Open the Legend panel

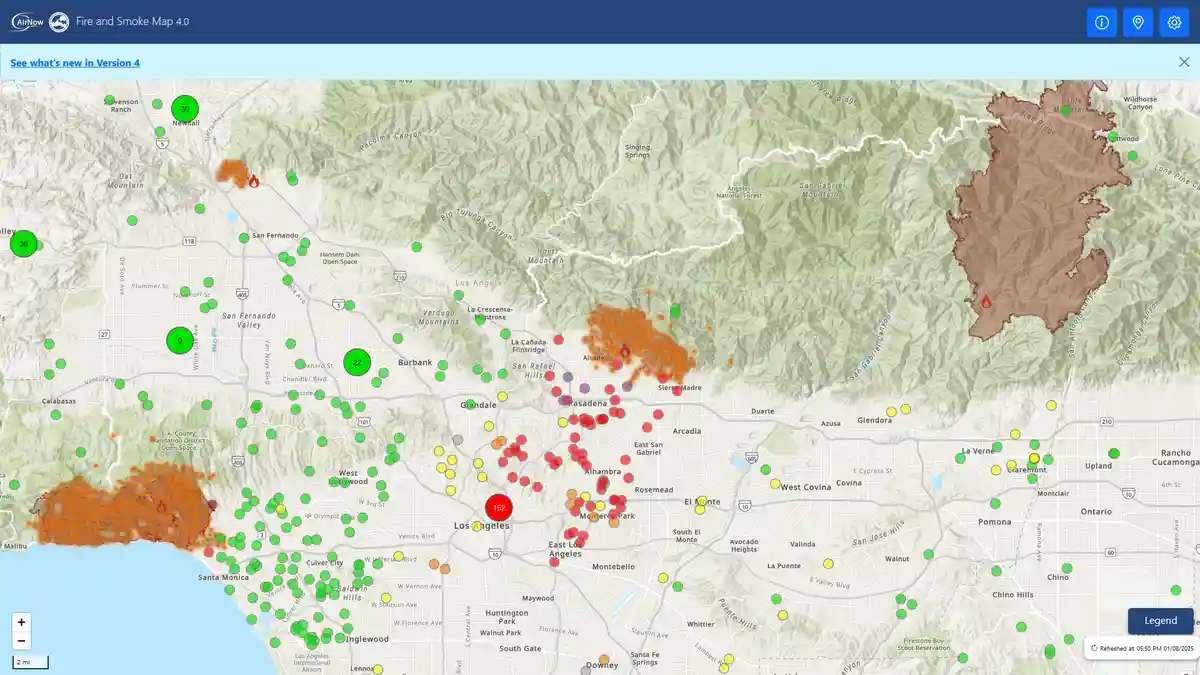click(1160, 621)
